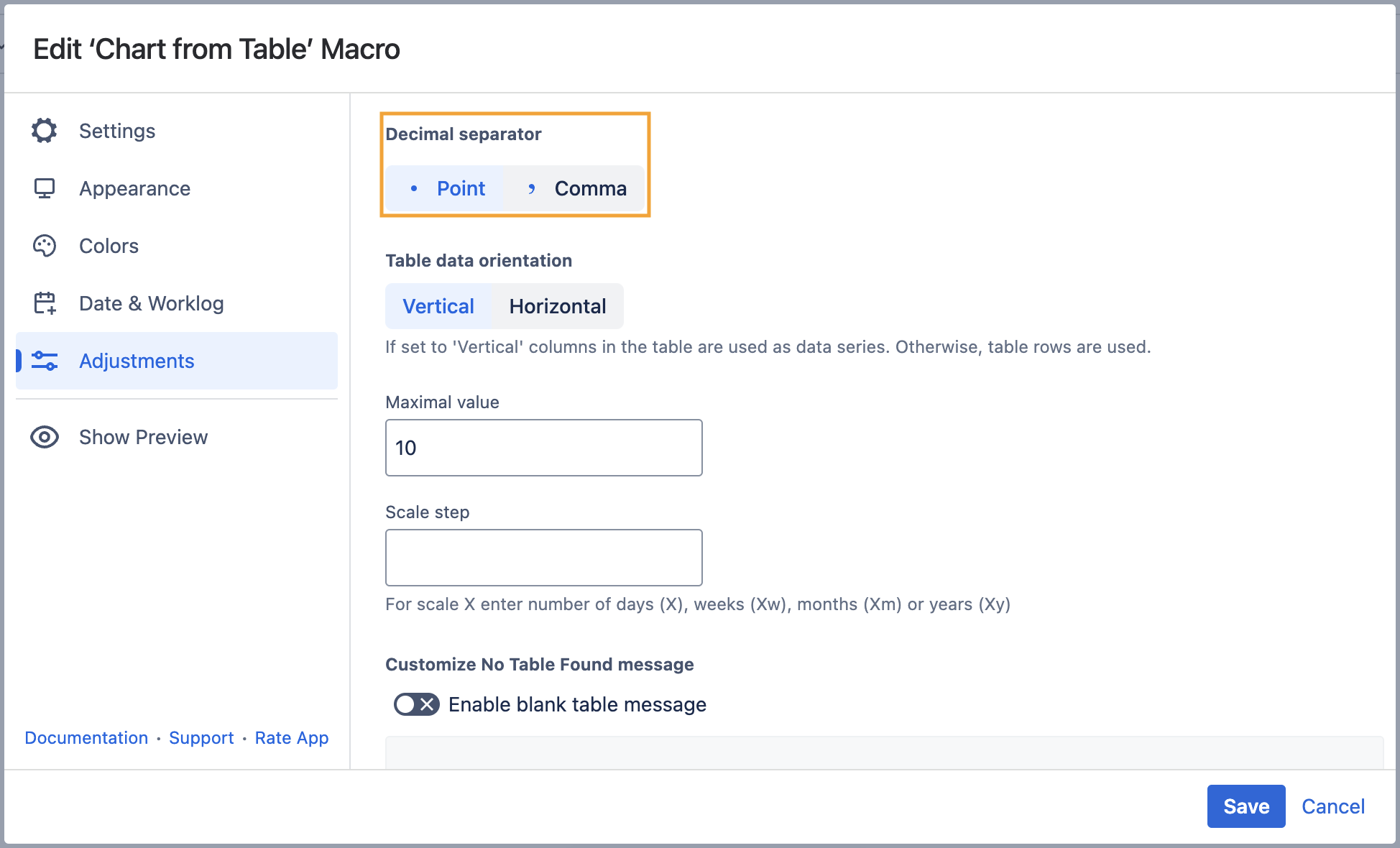
Task: Select Vertical table data orientation
Action: coord(438,306)
